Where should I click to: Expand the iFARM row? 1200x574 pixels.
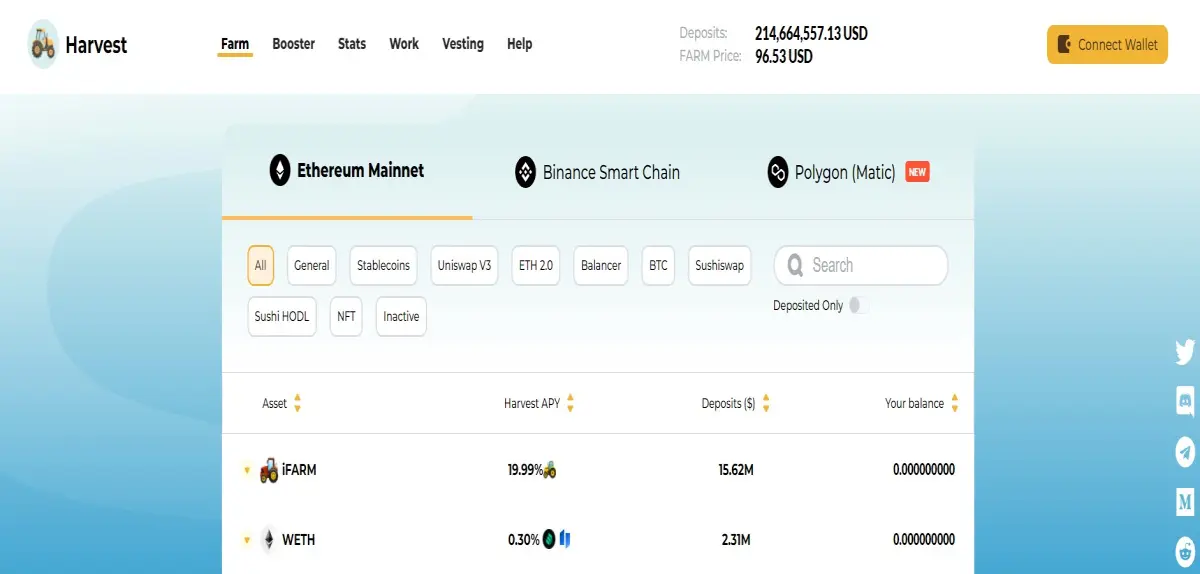pyautogui.click(x=247, y=470)
